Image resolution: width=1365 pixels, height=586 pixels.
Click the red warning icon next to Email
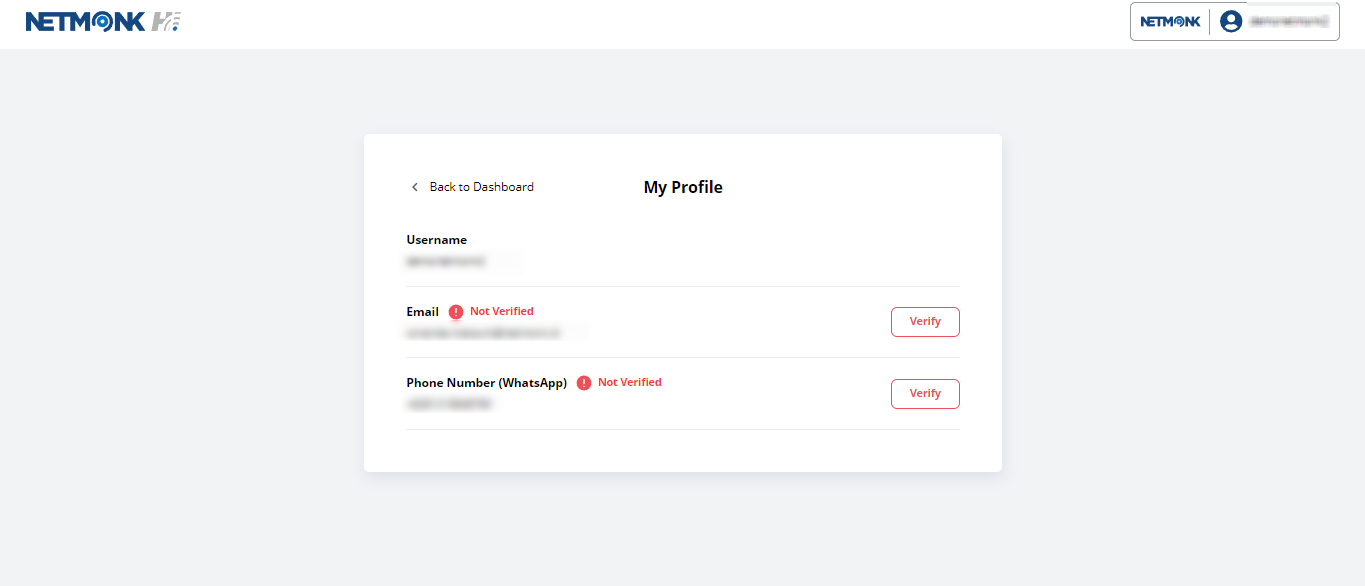[456, 312]
